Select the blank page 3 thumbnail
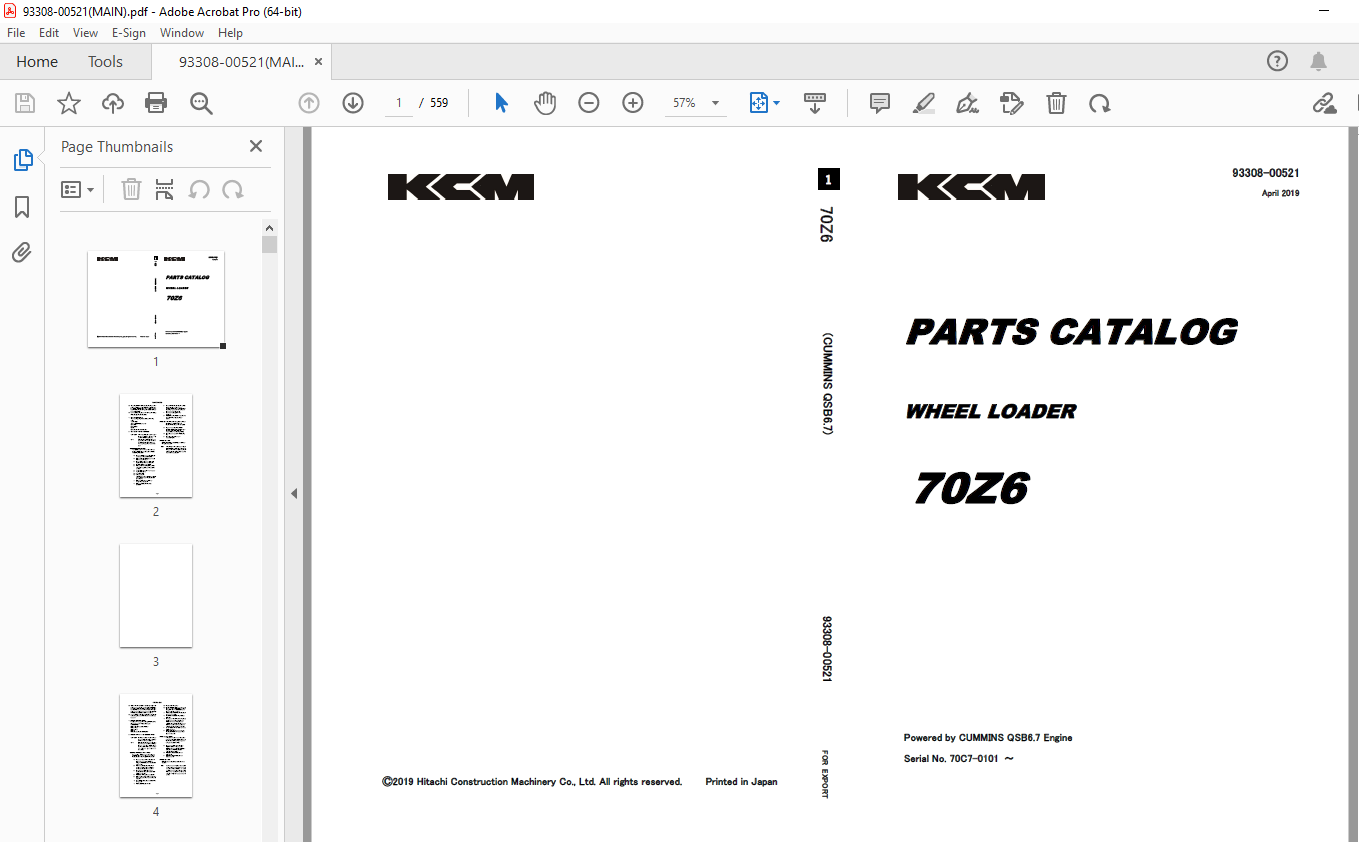Viewport: 1359px width, 842px height. point(156,595)
